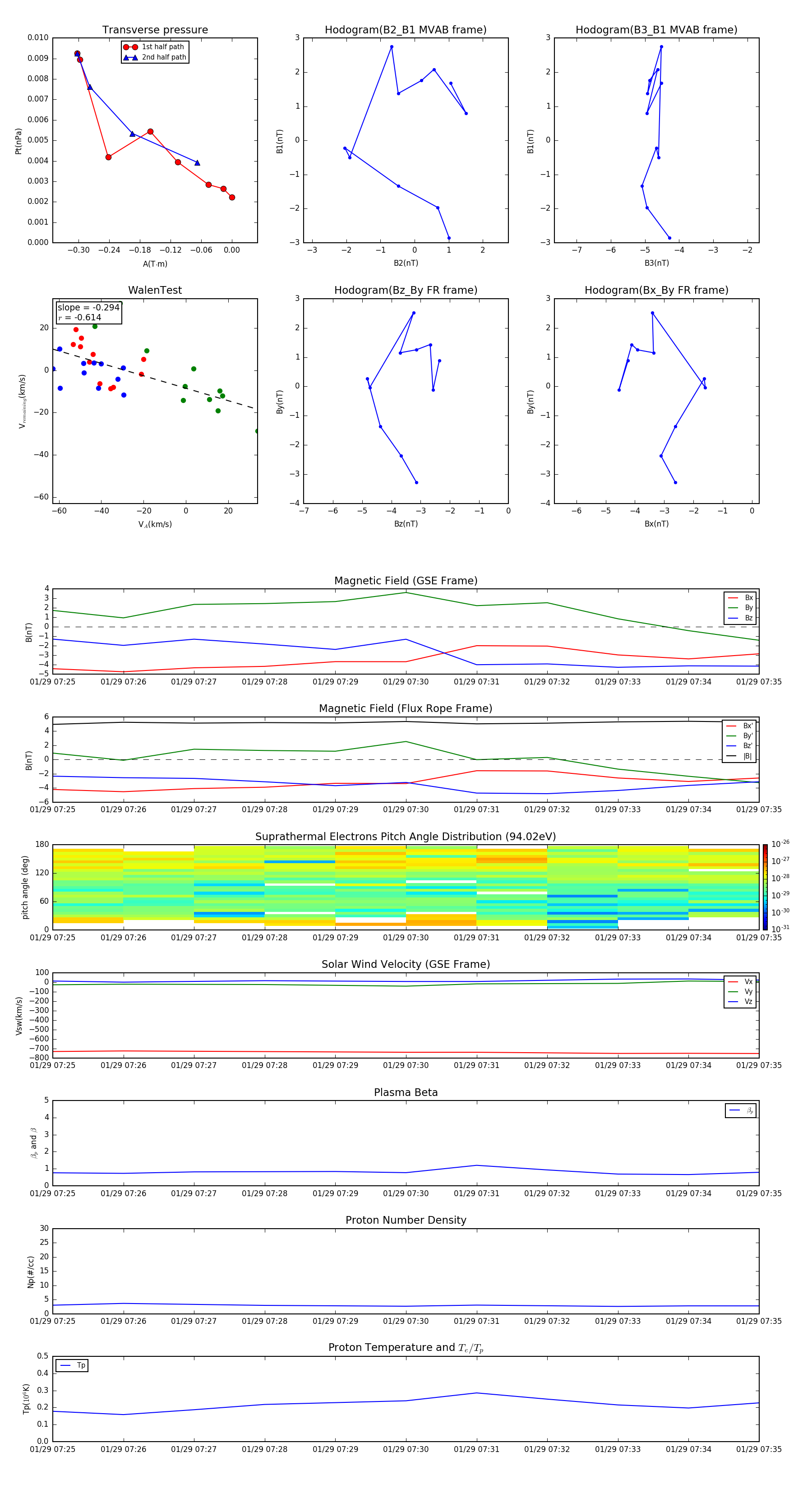Click the pitch angle color bar
The height and width of the screenshot is (1489, 812).
765,887
